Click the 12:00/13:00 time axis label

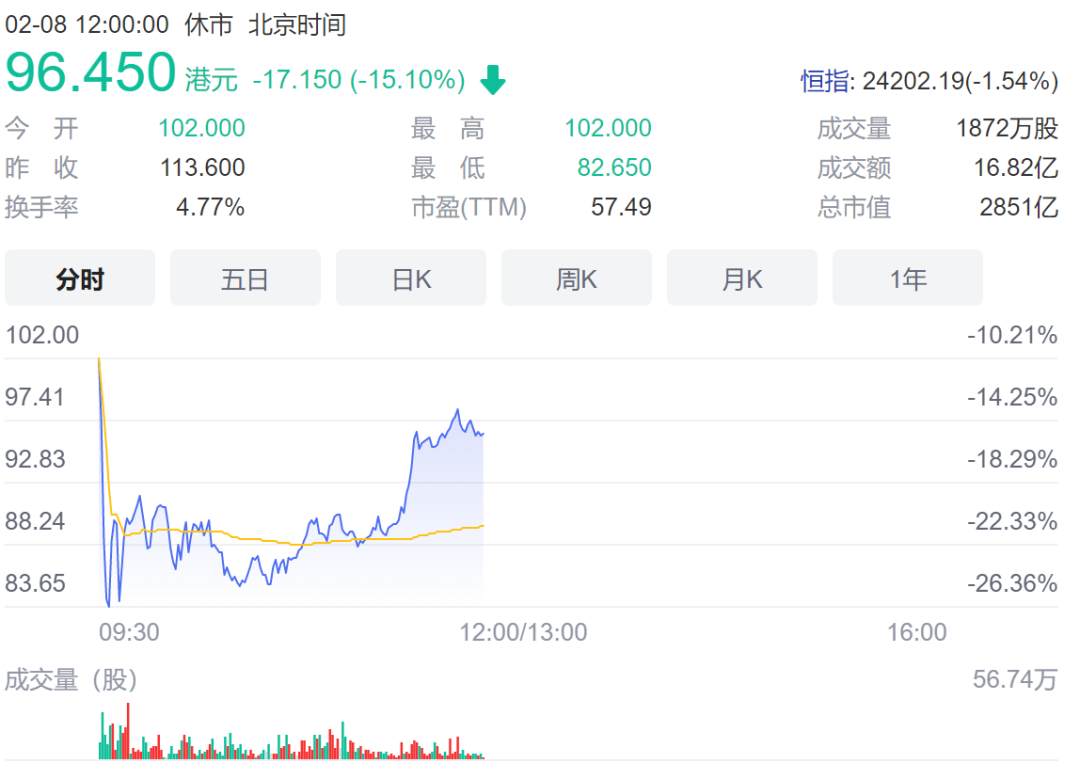[523, 632]
